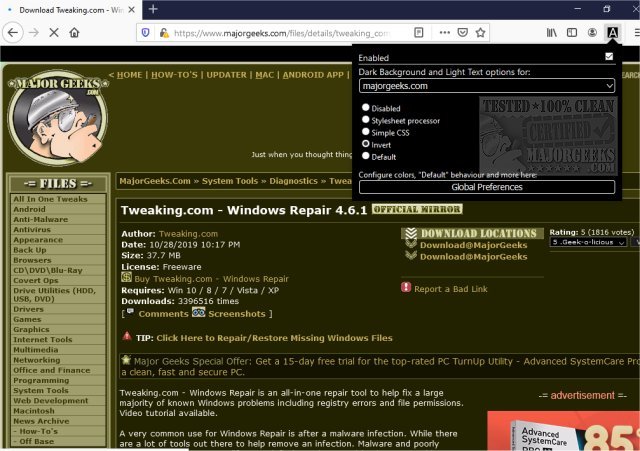Image resolution: width=640 pixels, height=451 pixels.
Task: View site connection padlock info
Action: tap(164, 33)
